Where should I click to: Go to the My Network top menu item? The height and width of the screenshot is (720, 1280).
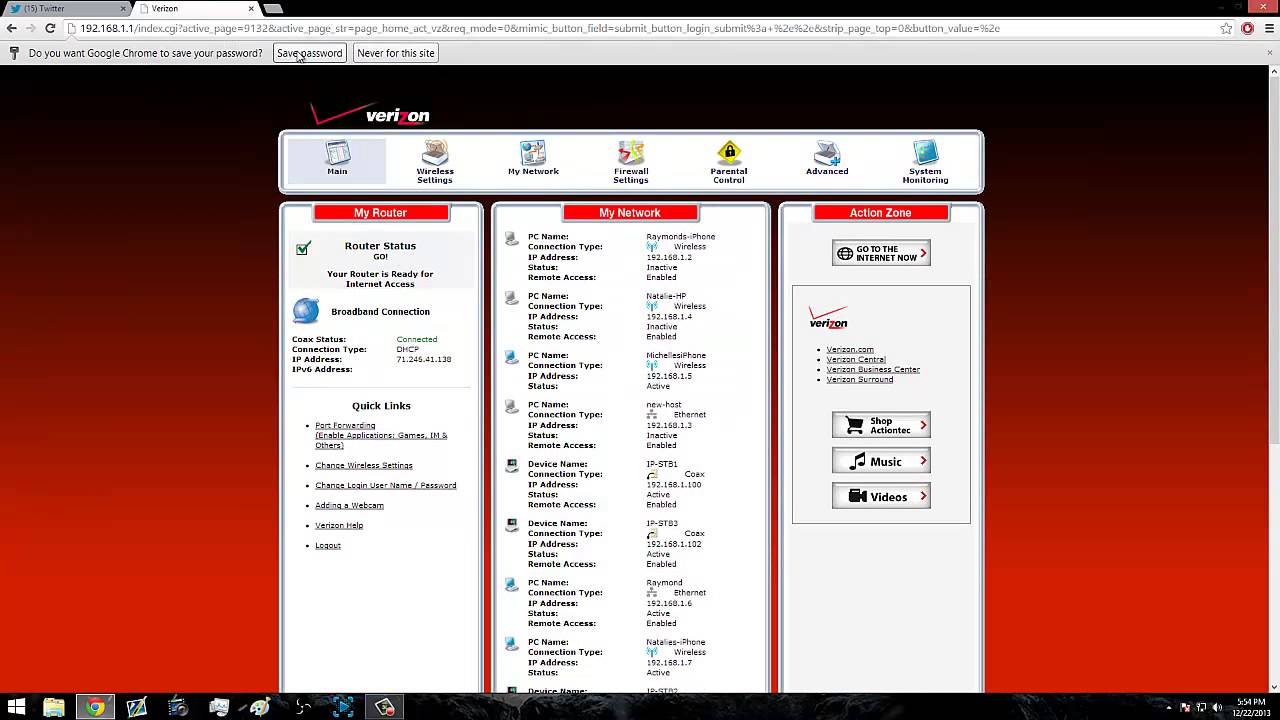click(x=533, y=159)
